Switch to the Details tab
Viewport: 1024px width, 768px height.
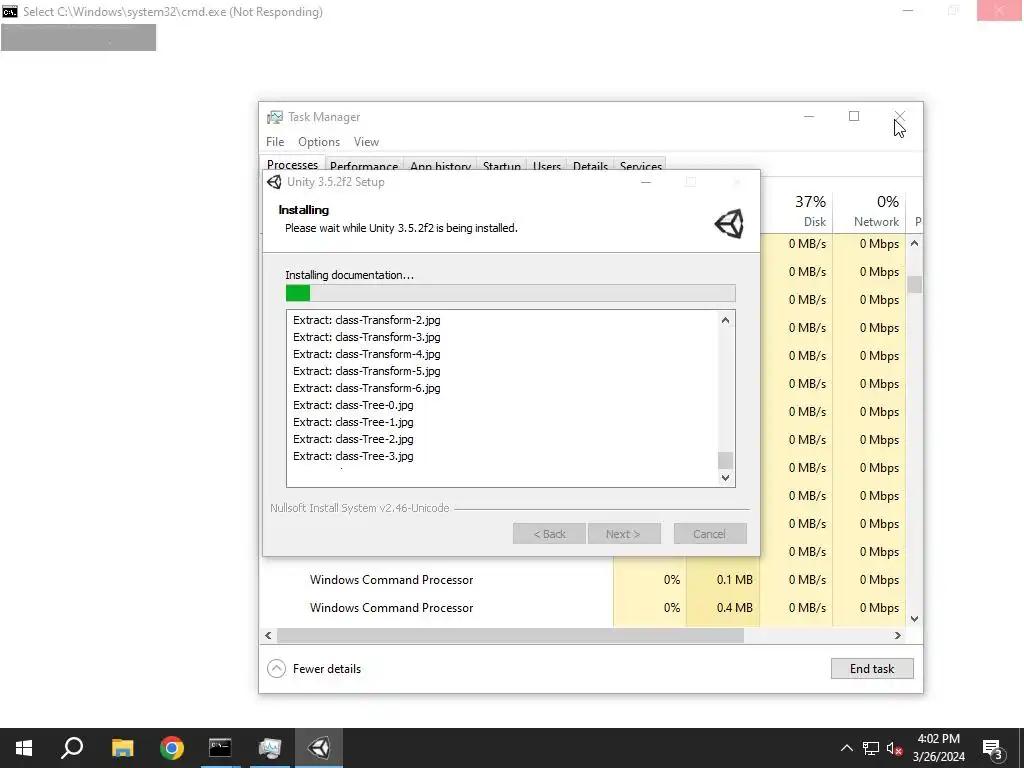click(590, 166)
